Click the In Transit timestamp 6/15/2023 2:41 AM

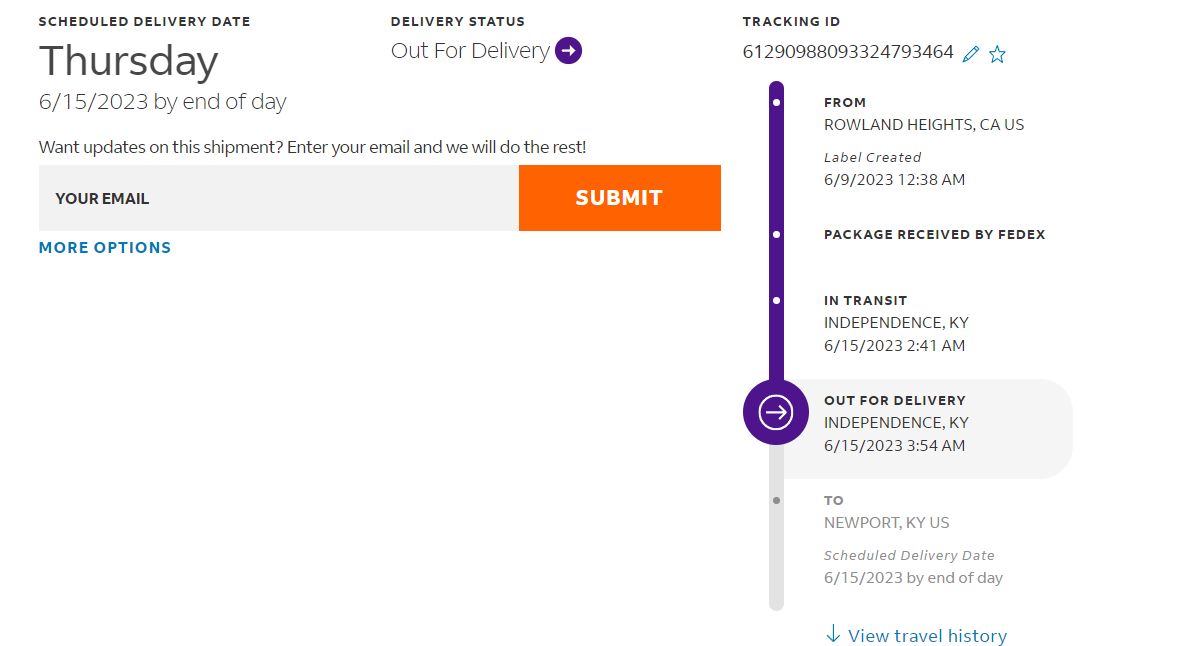coord(894,346)
